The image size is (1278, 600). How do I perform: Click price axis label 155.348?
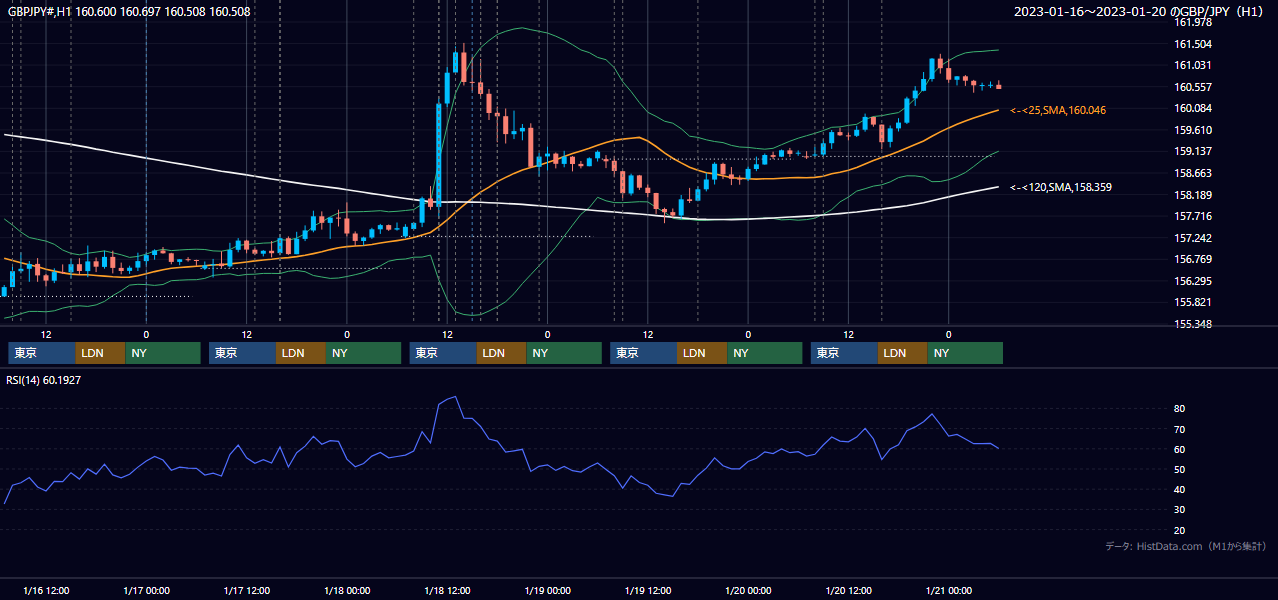[1193, 324]
